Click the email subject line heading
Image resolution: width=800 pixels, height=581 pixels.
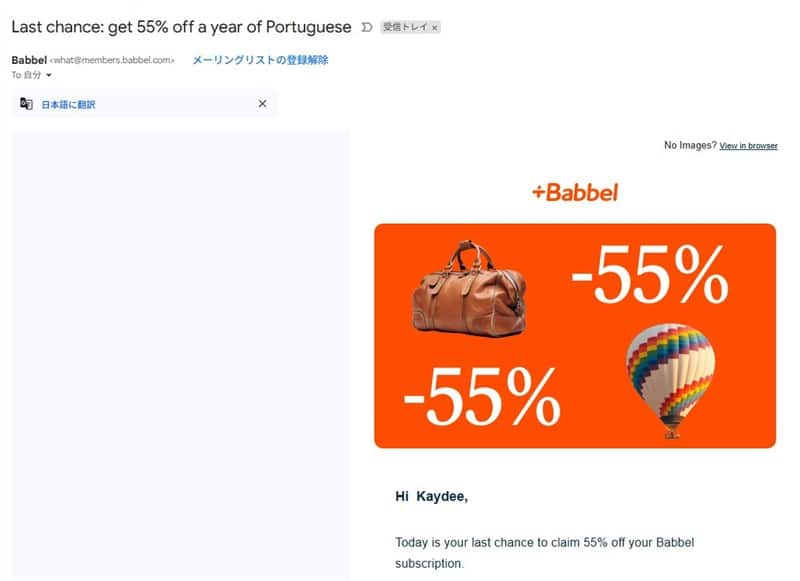(181, 27)
